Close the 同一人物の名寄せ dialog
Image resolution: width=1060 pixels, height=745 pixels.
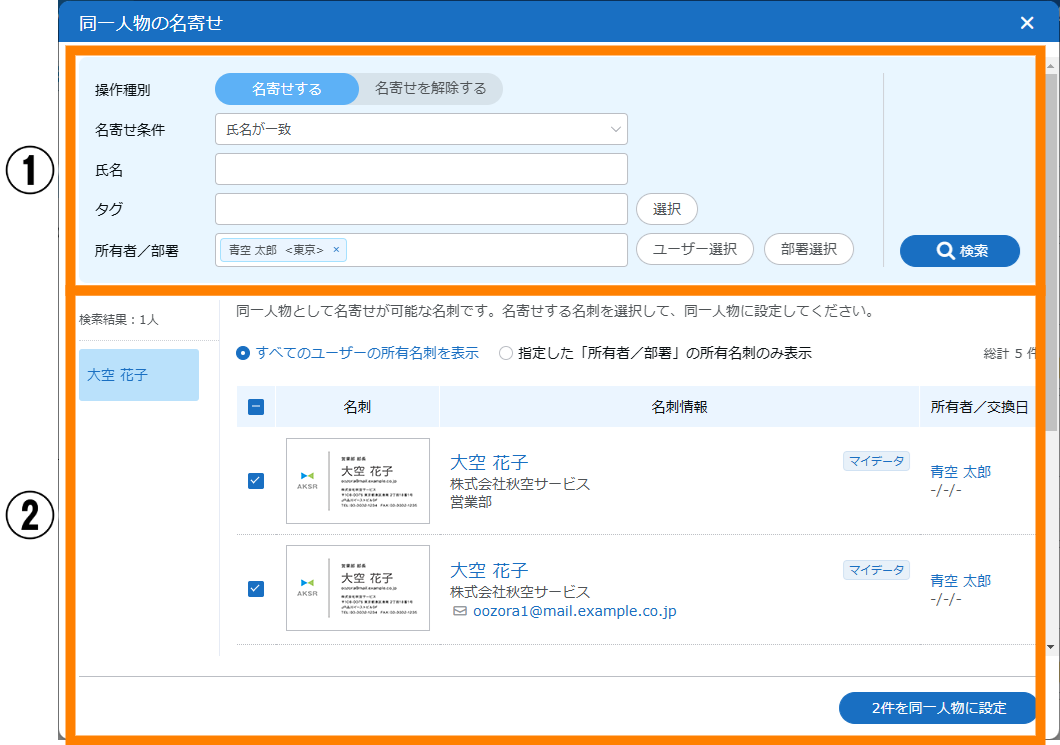[1027, 23]
